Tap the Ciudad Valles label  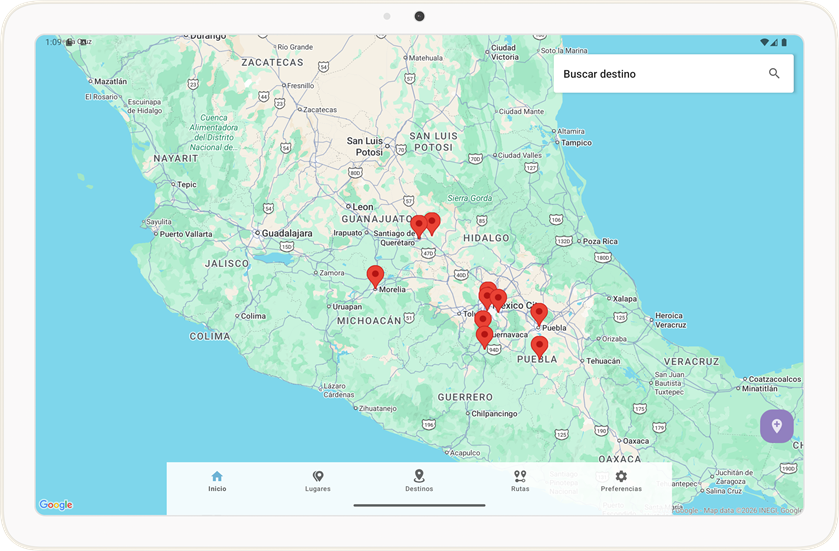[520, 155]
